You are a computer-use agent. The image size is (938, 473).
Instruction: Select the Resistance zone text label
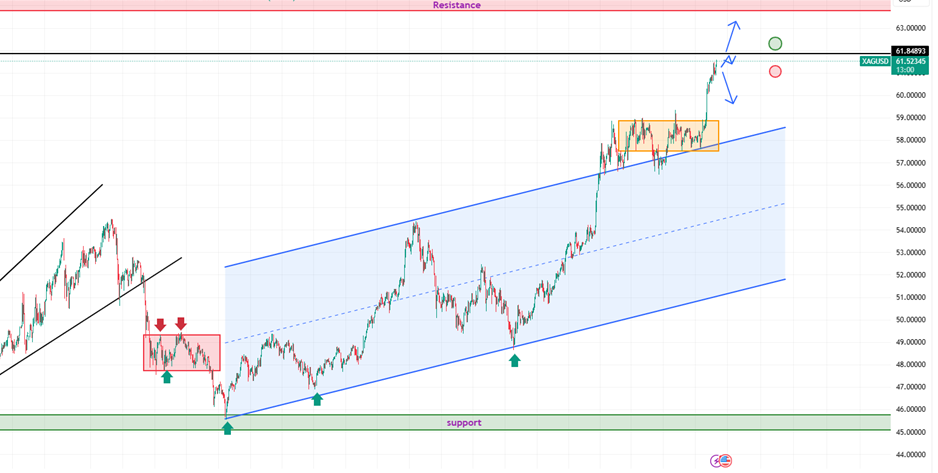tap(456, 5)
